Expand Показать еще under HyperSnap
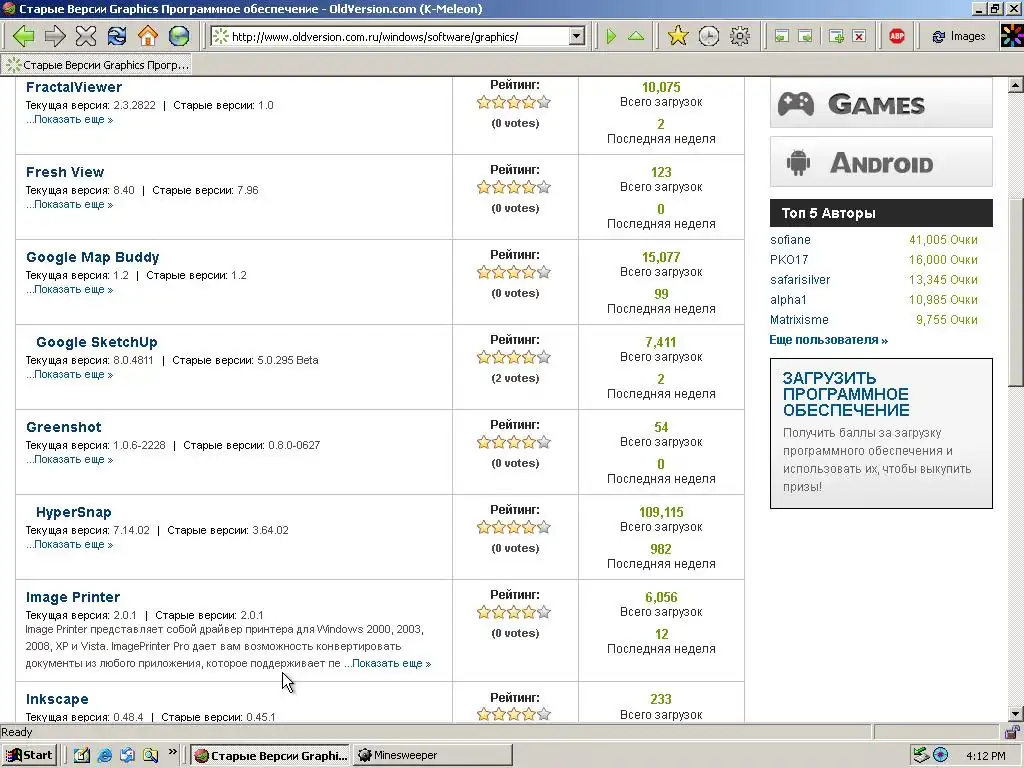Screen dimensions: 1024x768 pos(69,544)
